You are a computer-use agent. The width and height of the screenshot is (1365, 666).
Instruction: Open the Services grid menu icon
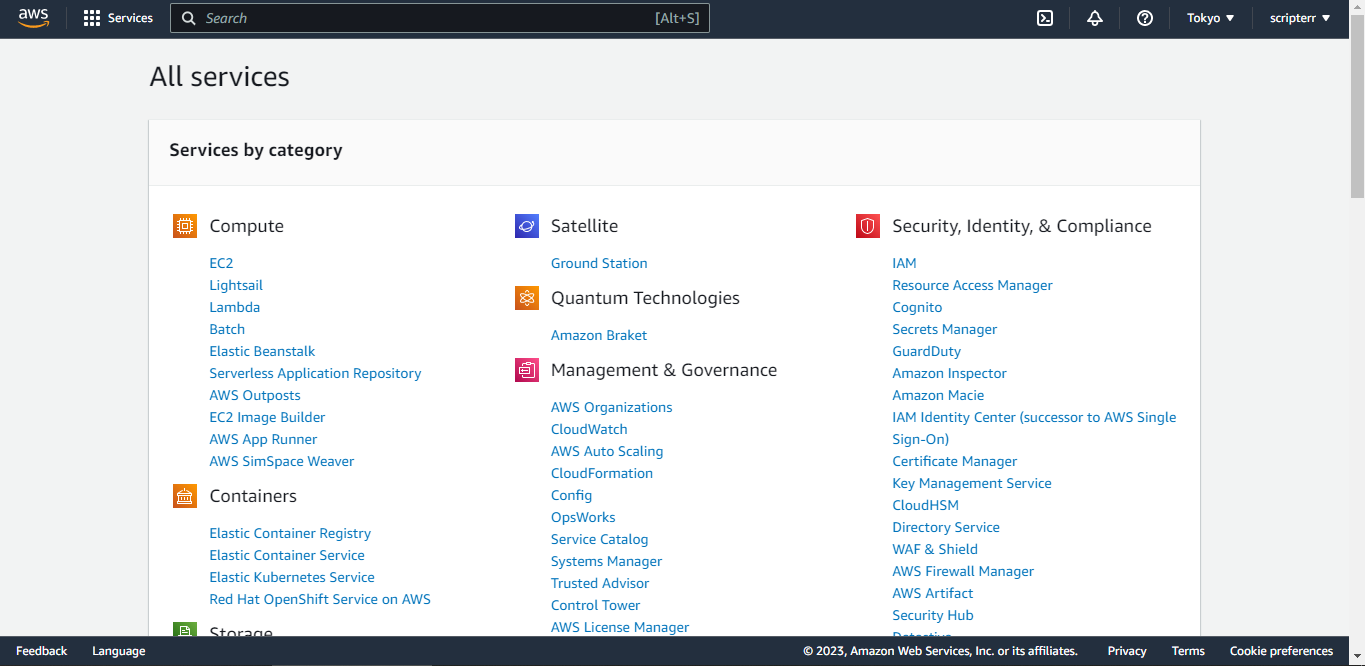point(92,18)
